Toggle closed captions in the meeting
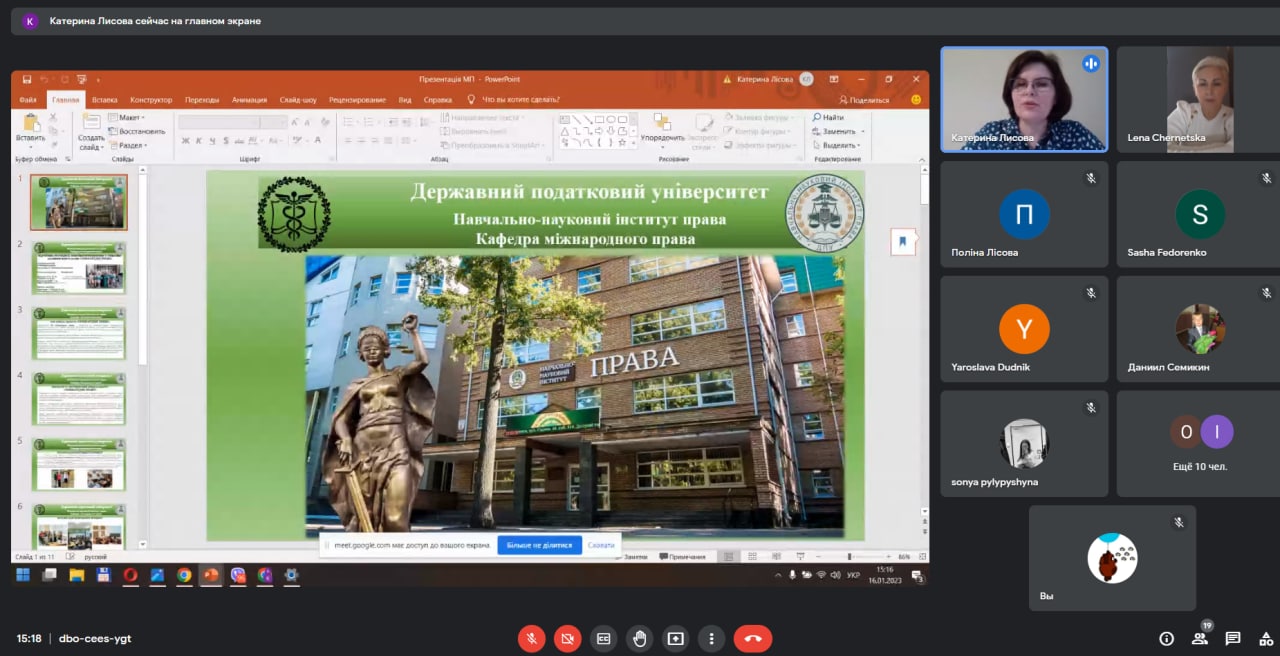Screen dimensions: 1280x656 [x=603, y=638]
